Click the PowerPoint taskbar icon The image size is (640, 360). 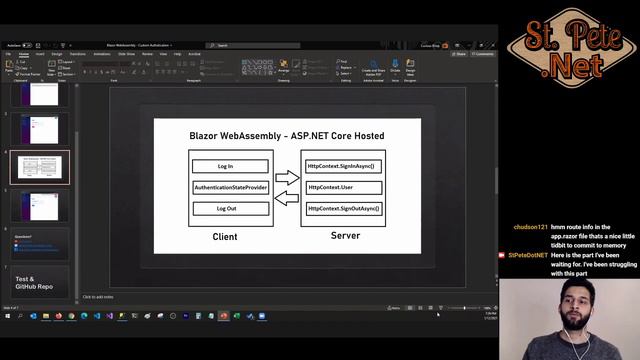224,316
